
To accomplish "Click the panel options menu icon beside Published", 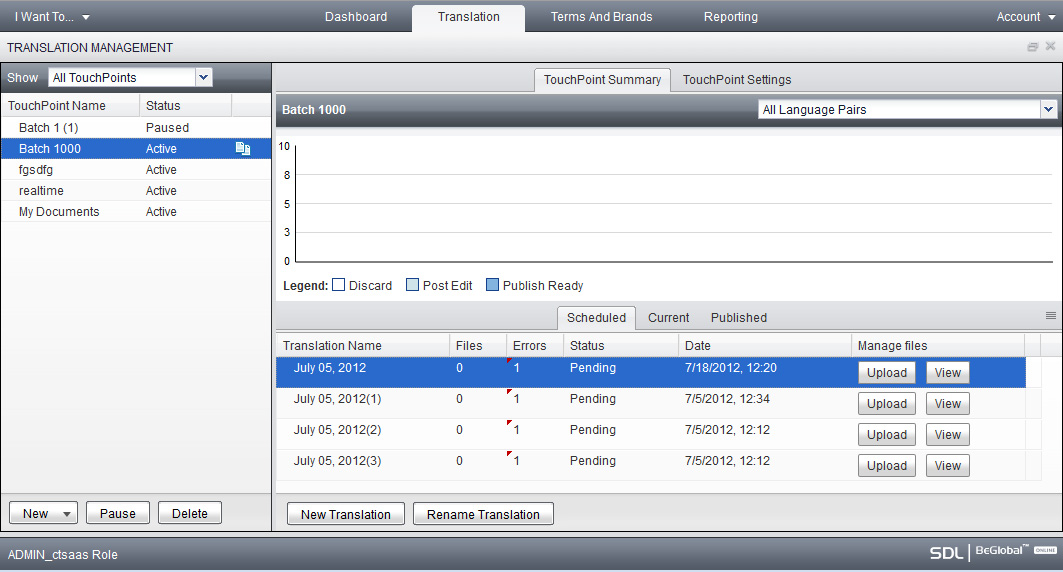I will 1051,315.
